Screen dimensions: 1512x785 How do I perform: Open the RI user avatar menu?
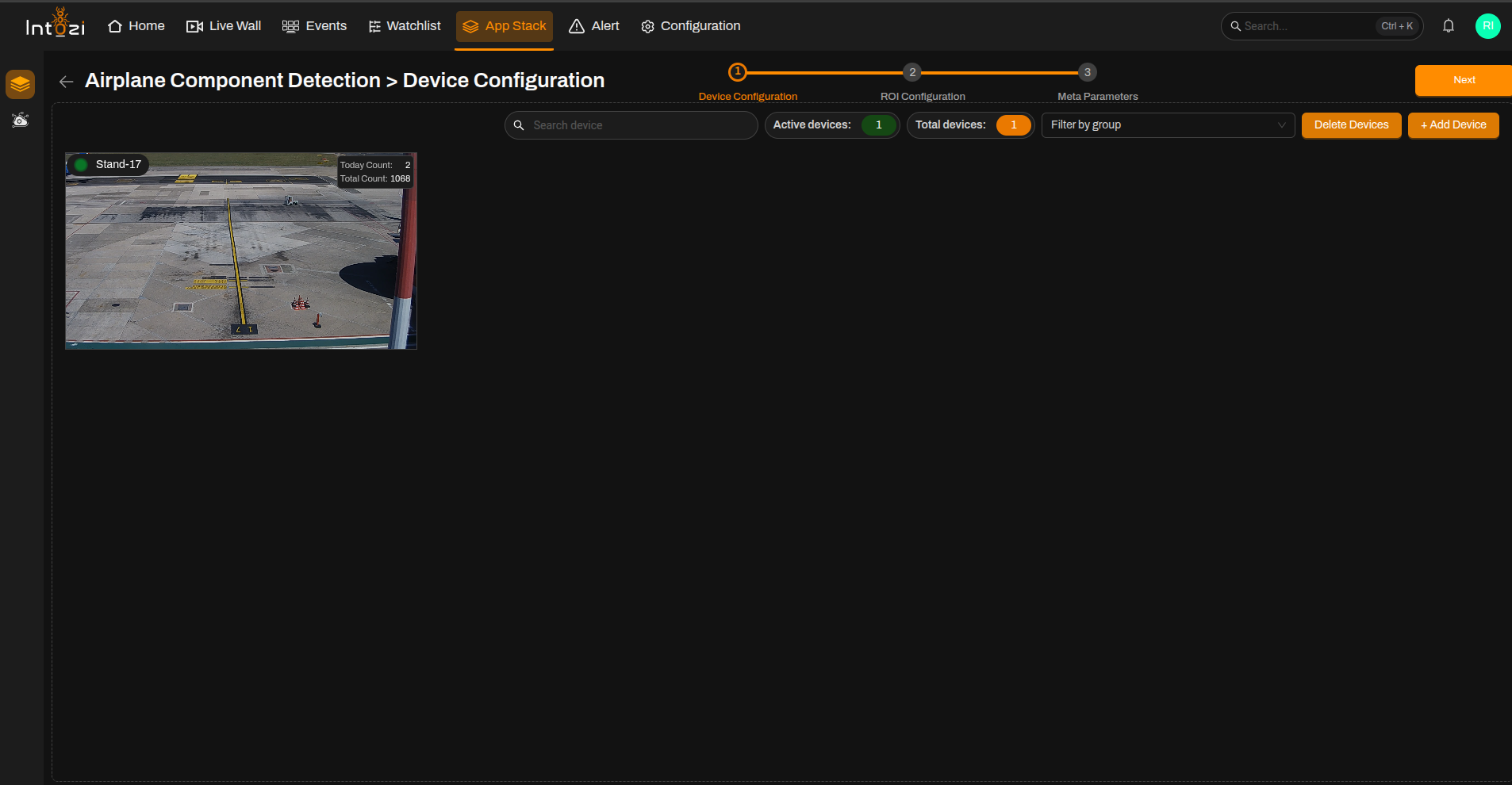coord(1487,26)
